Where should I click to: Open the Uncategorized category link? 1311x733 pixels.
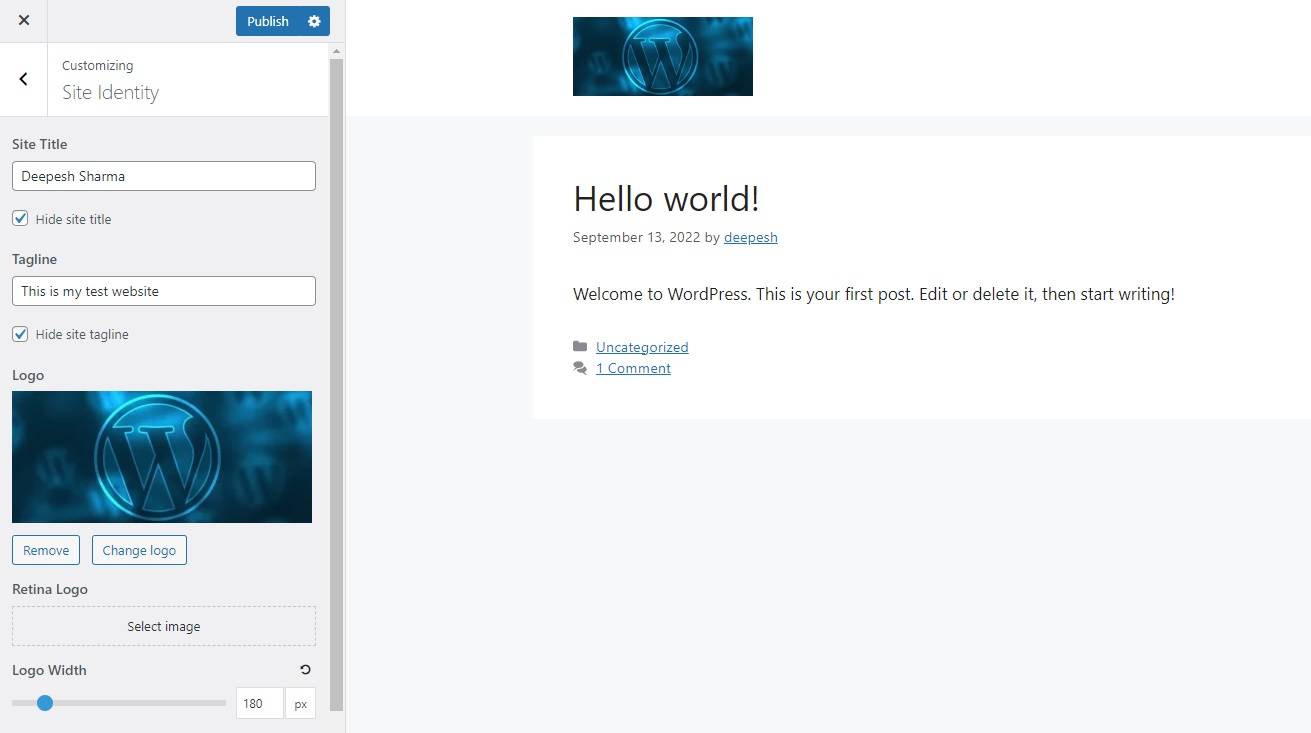(x=642, y=347)
